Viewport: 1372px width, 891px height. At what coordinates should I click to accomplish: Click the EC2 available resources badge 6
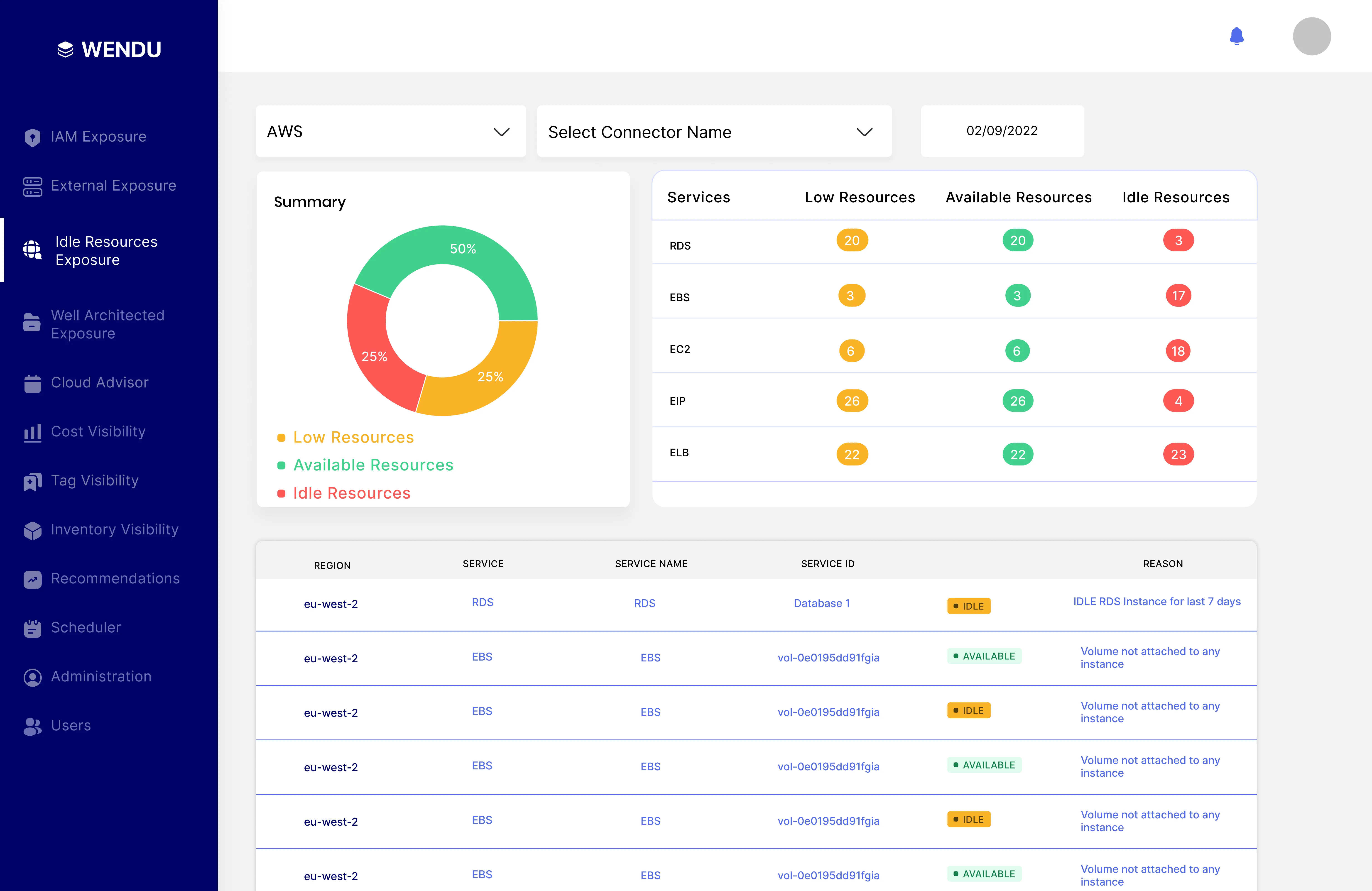click(x=1017, y=351)
